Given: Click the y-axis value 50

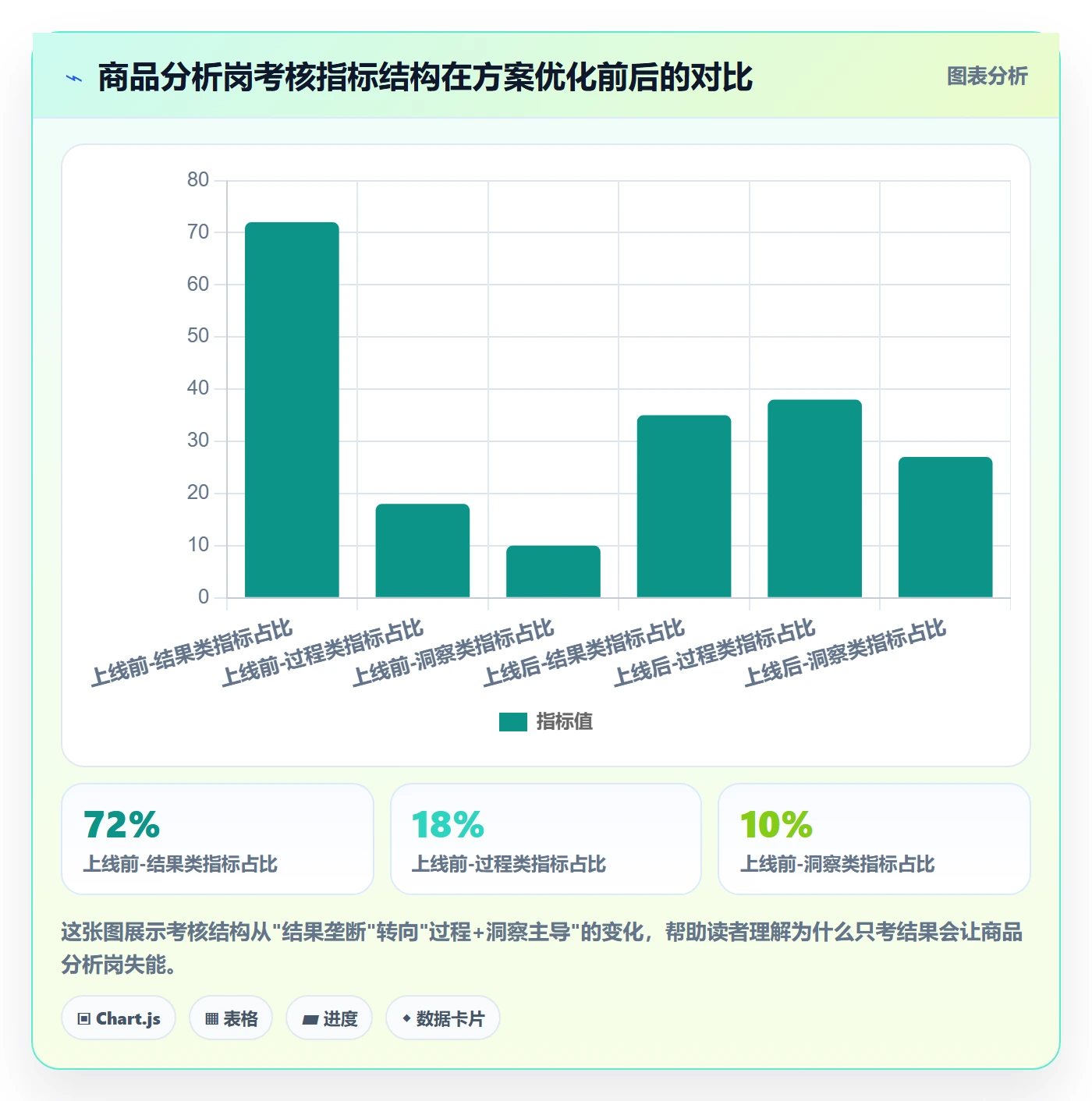Looking at the screenshot, I should point(198,336).
